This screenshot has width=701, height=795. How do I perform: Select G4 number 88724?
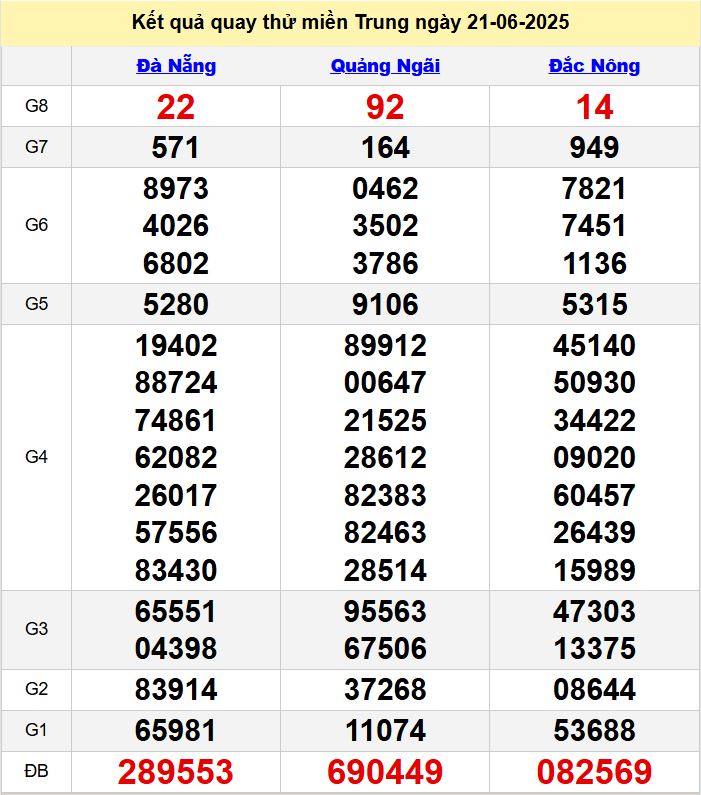click(176, 383)
